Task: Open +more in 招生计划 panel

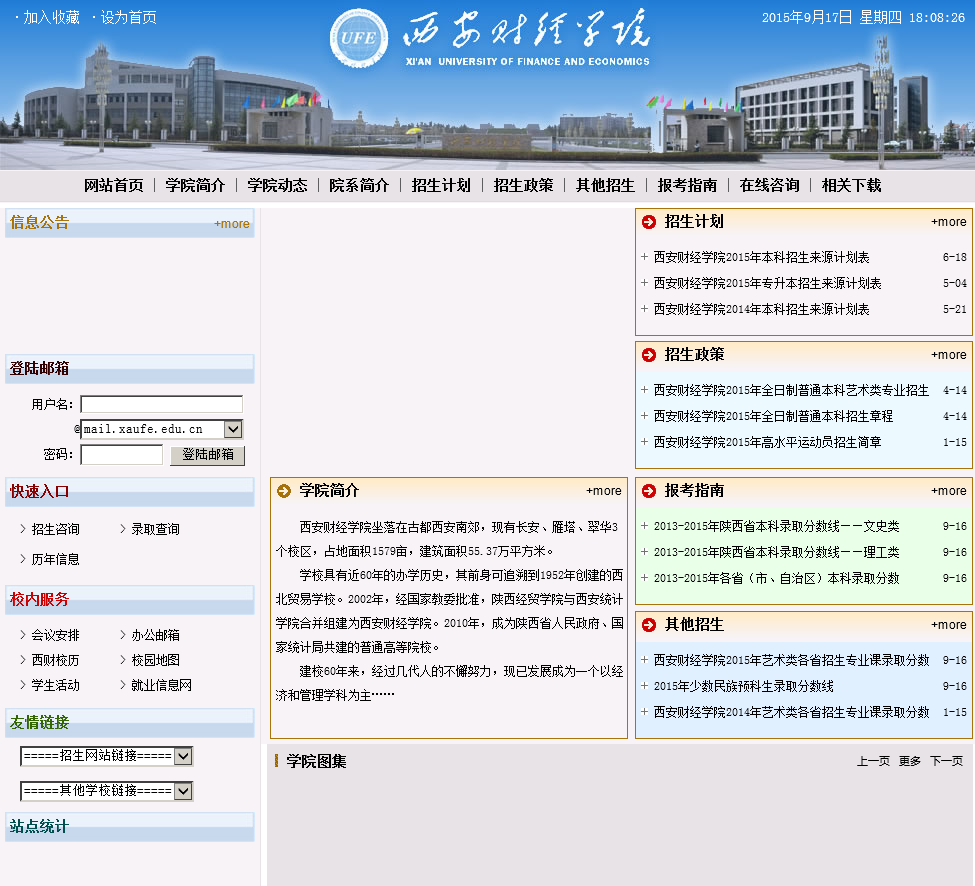Action: (x=949, y=222)
